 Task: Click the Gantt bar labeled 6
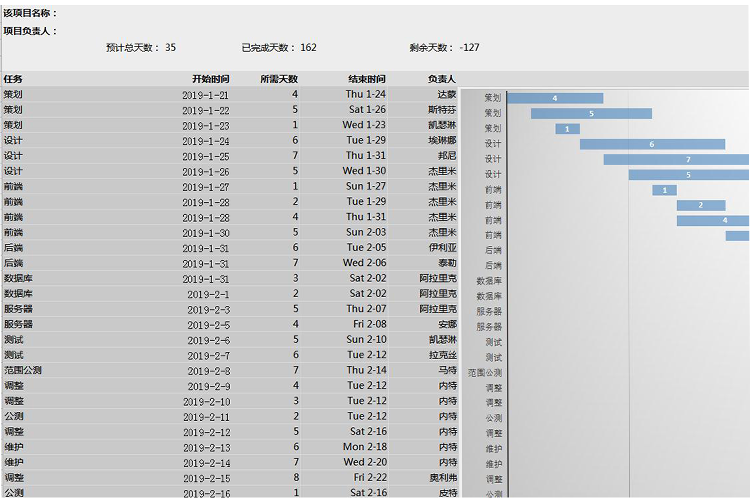652,144
